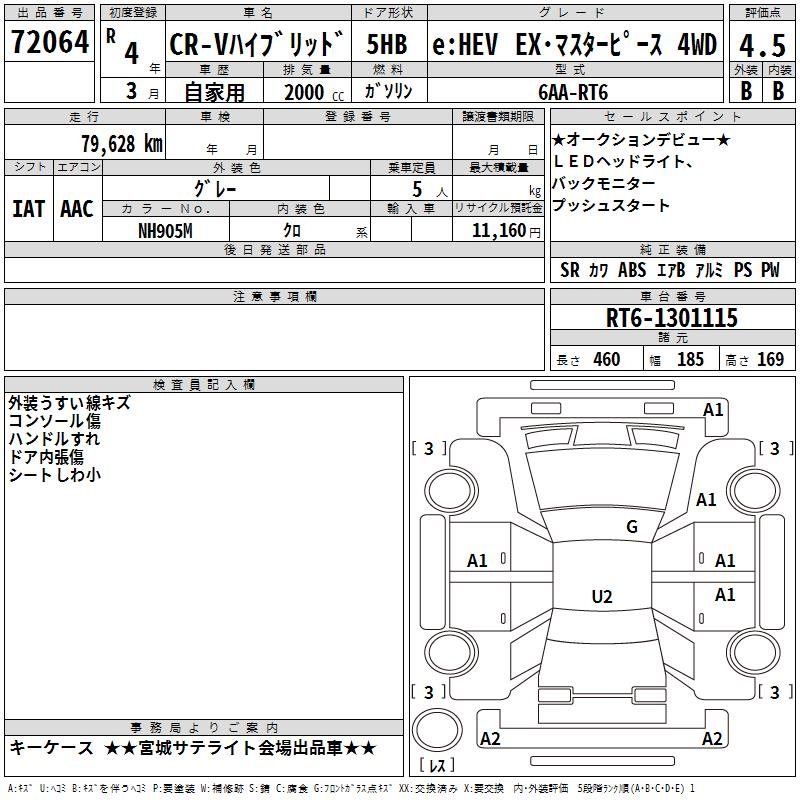The height and width of the screenshot is (800, 800).
Task: Select the SR equipment code
Action: [569, 270]
